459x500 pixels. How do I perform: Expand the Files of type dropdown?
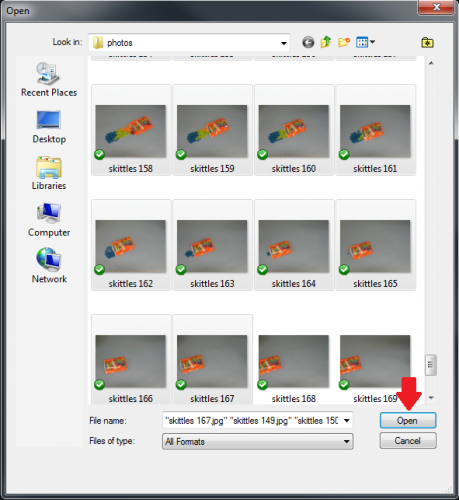click(x=347, y=442)
